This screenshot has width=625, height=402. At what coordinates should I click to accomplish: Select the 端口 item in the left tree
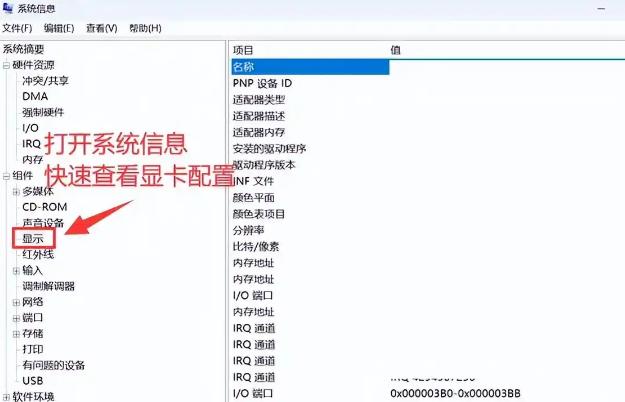[33, 318]
